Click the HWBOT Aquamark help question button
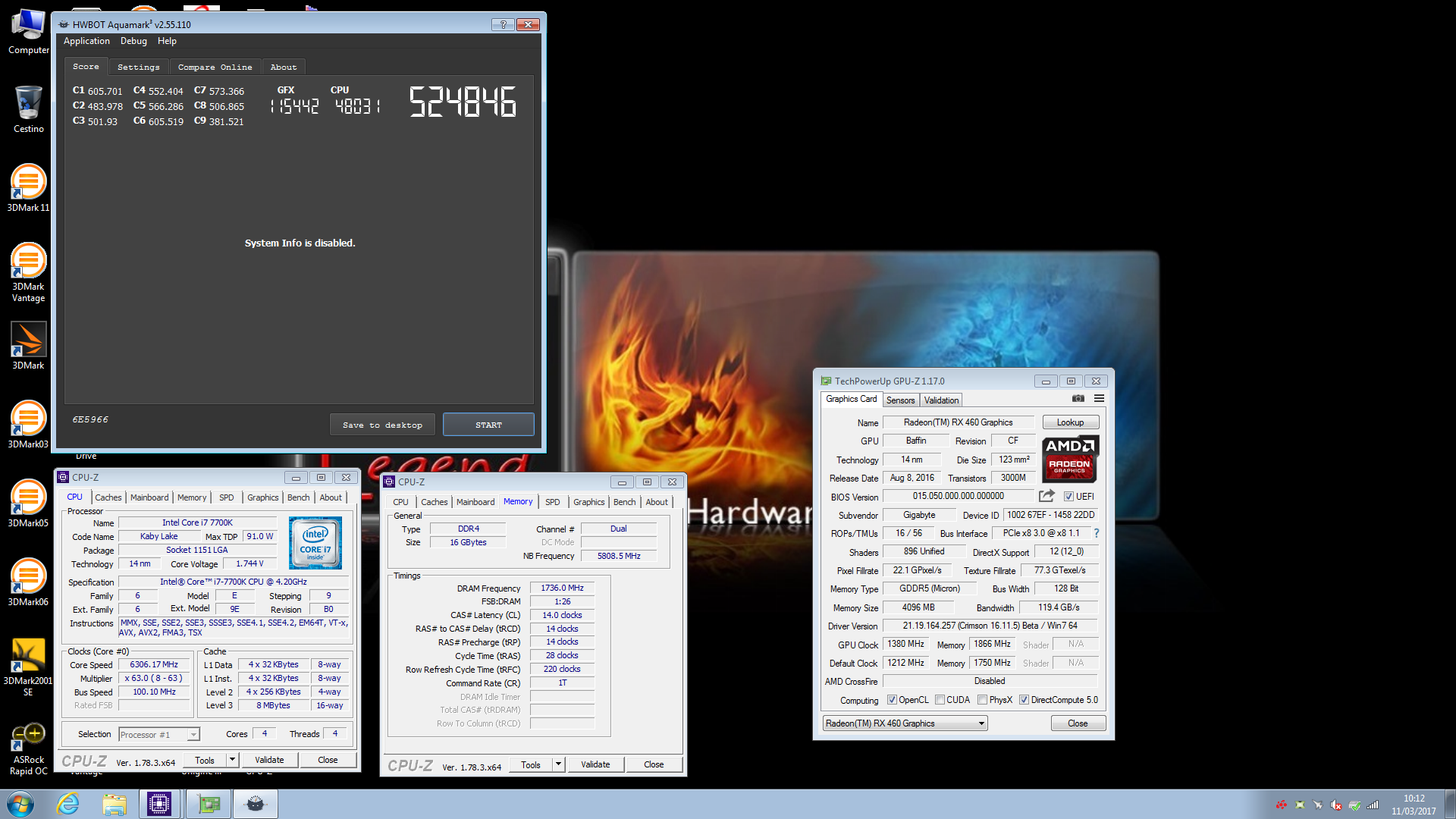The height and width of the screenshot is (819, 1456). click(x=503, y=24)
